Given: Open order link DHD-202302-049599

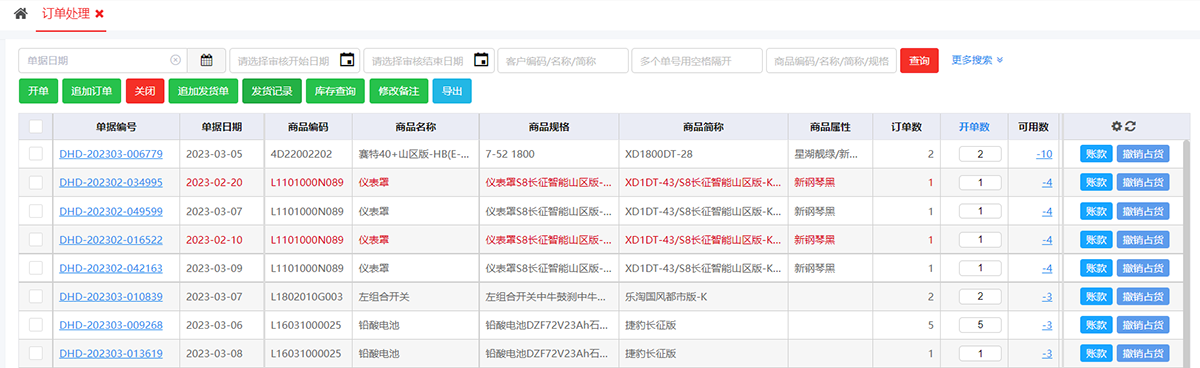Looking at the screenshot, I should click(x=111, y=211).
